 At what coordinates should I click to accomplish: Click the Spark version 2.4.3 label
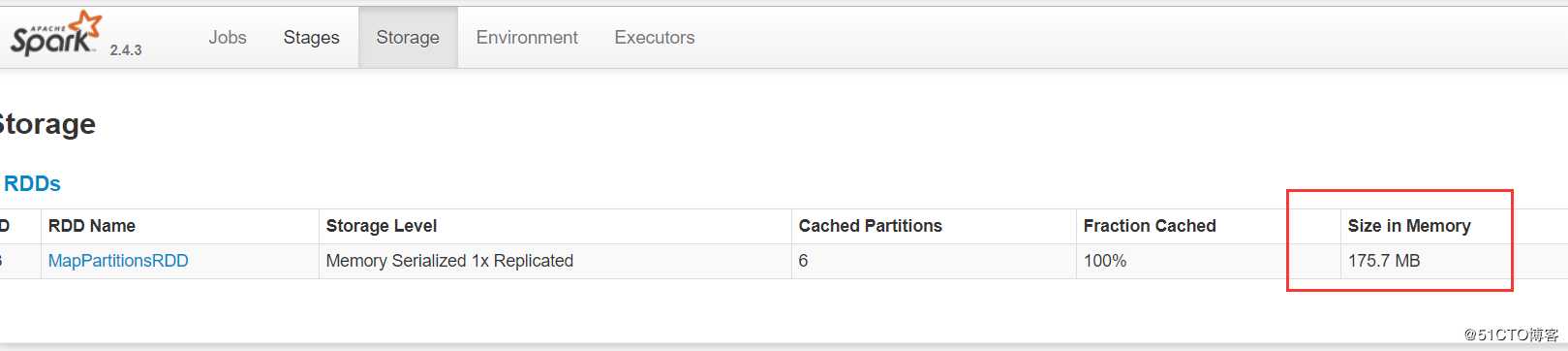(126, 50)
